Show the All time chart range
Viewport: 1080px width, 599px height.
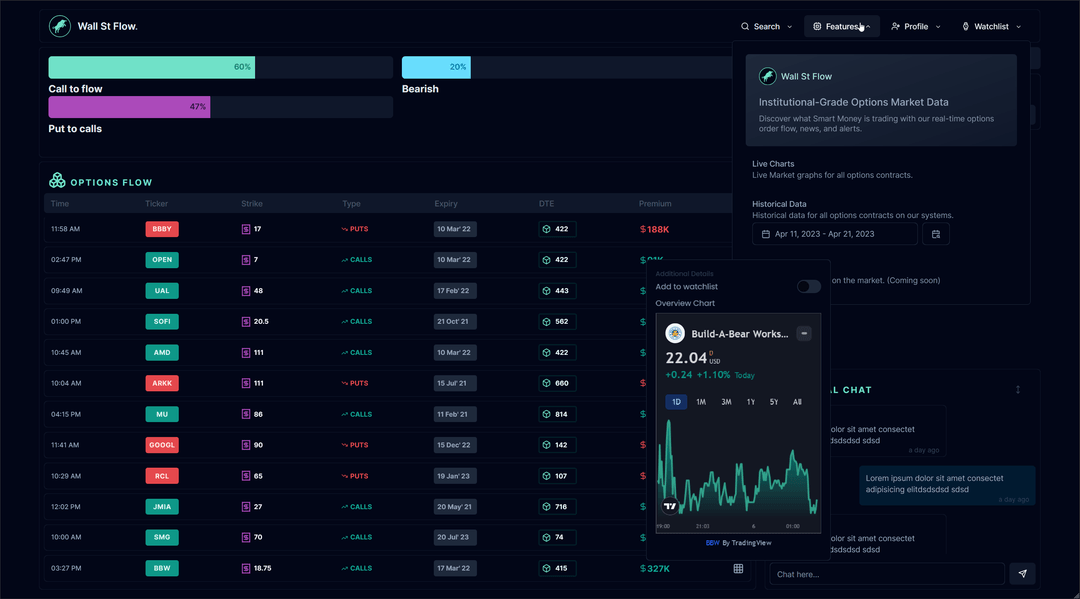pos(797,402)
